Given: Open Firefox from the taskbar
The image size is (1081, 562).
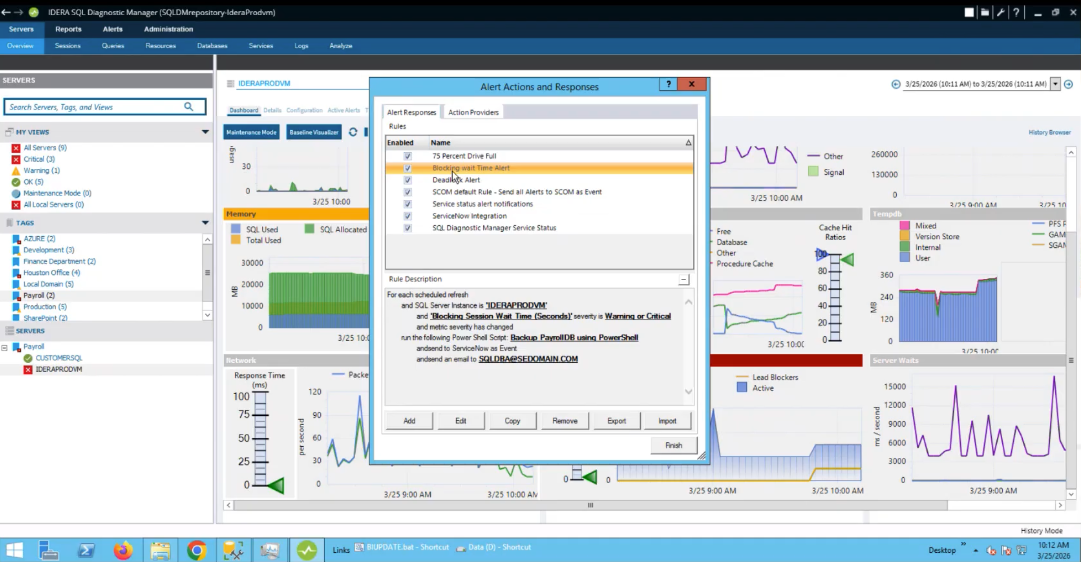Looking at the screenshot, I should coord(123,550).
